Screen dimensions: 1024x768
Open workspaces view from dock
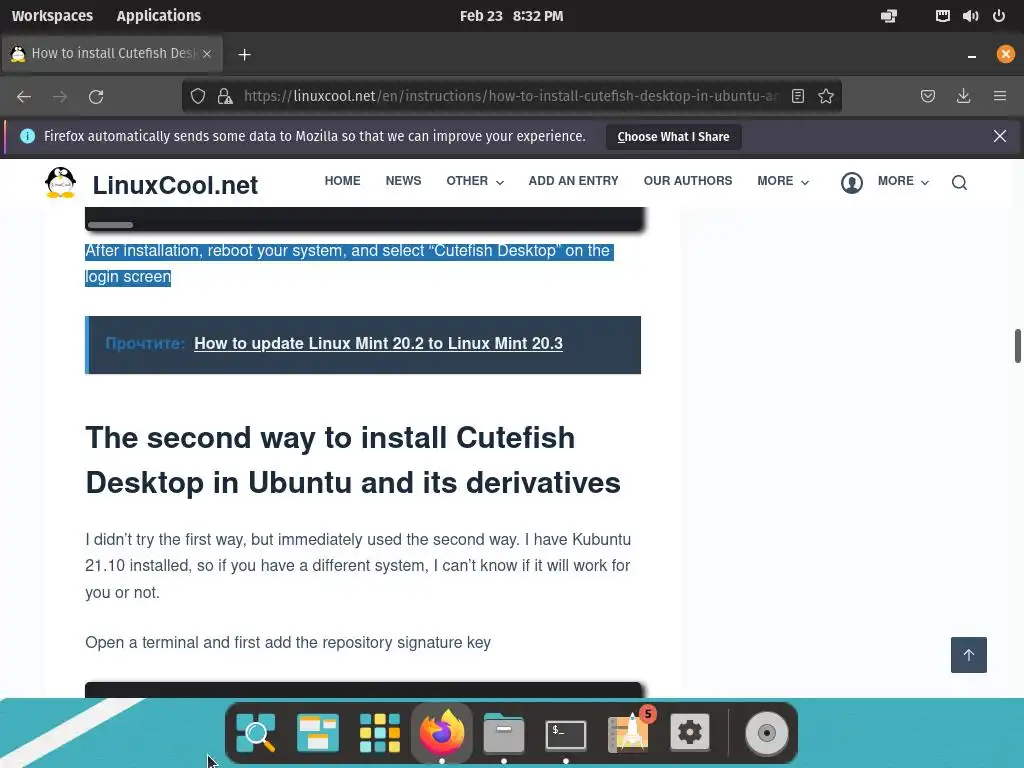(317, 733)
